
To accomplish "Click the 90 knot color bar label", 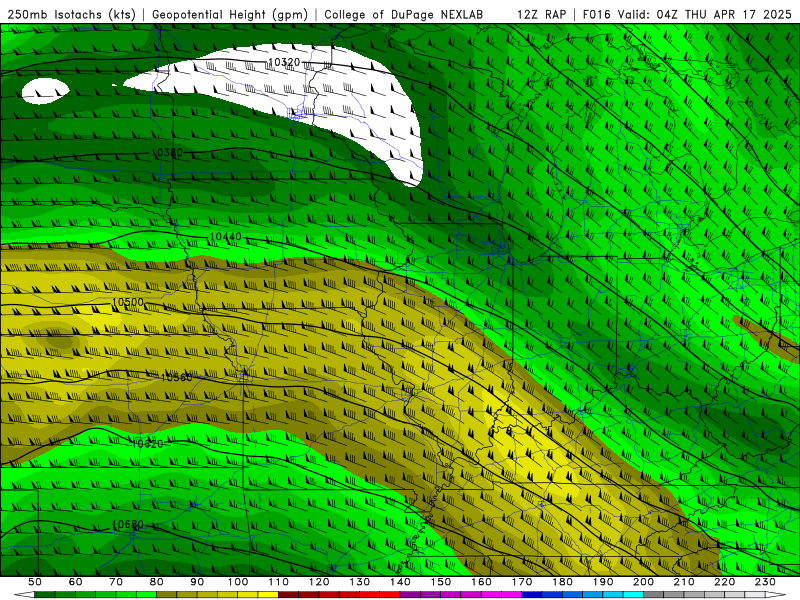I will point(197,582).
